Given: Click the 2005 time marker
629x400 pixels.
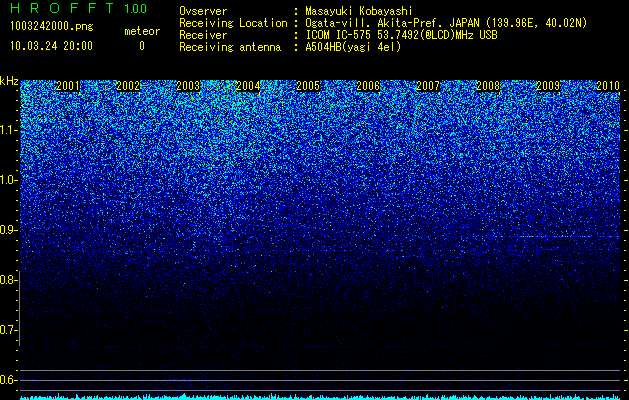Looking at the screenshot, I should pyautogui.click(x=308, y=86).
